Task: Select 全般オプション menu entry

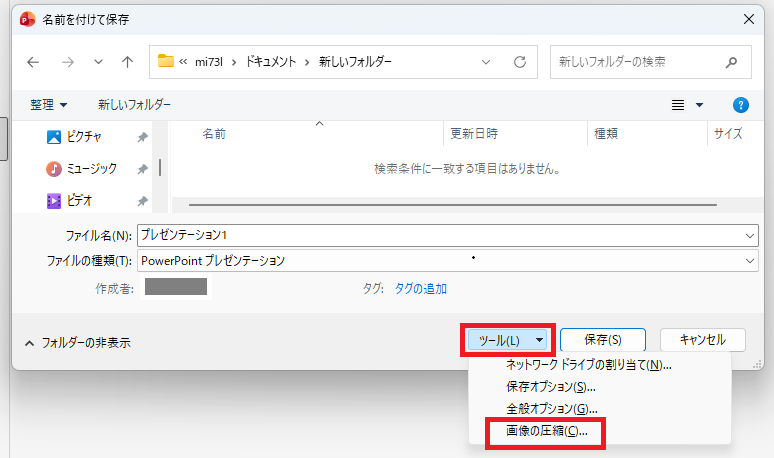Action: tap(551, 408)
